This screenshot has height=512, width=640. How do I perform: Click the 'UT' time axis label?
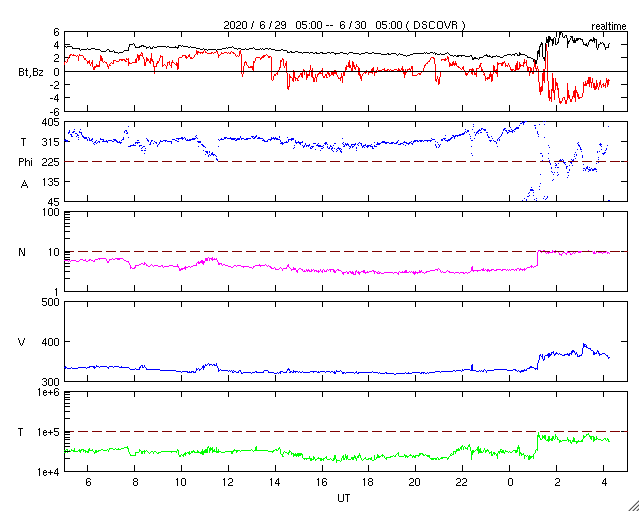pyautogui.click(x=344, y=498)
